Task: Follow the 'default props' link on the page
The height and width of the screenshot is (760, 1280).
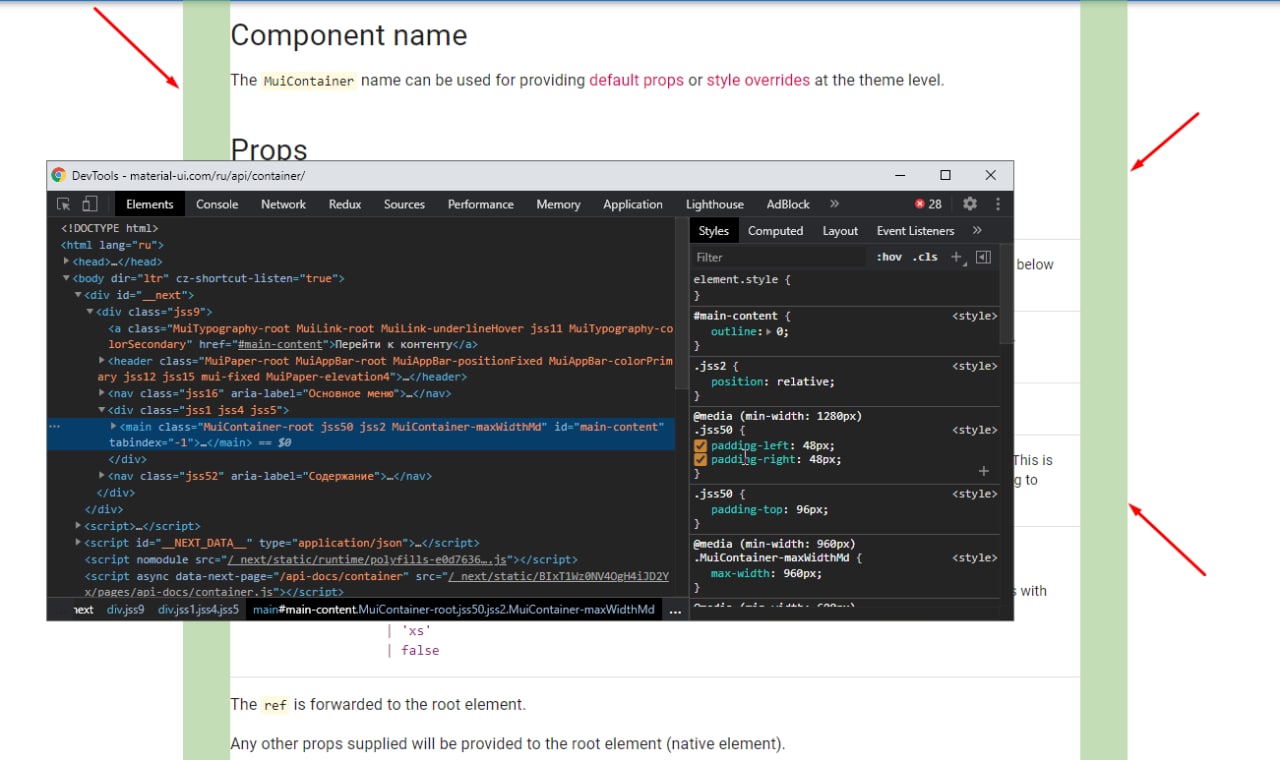Action: (x=636, y=80)
